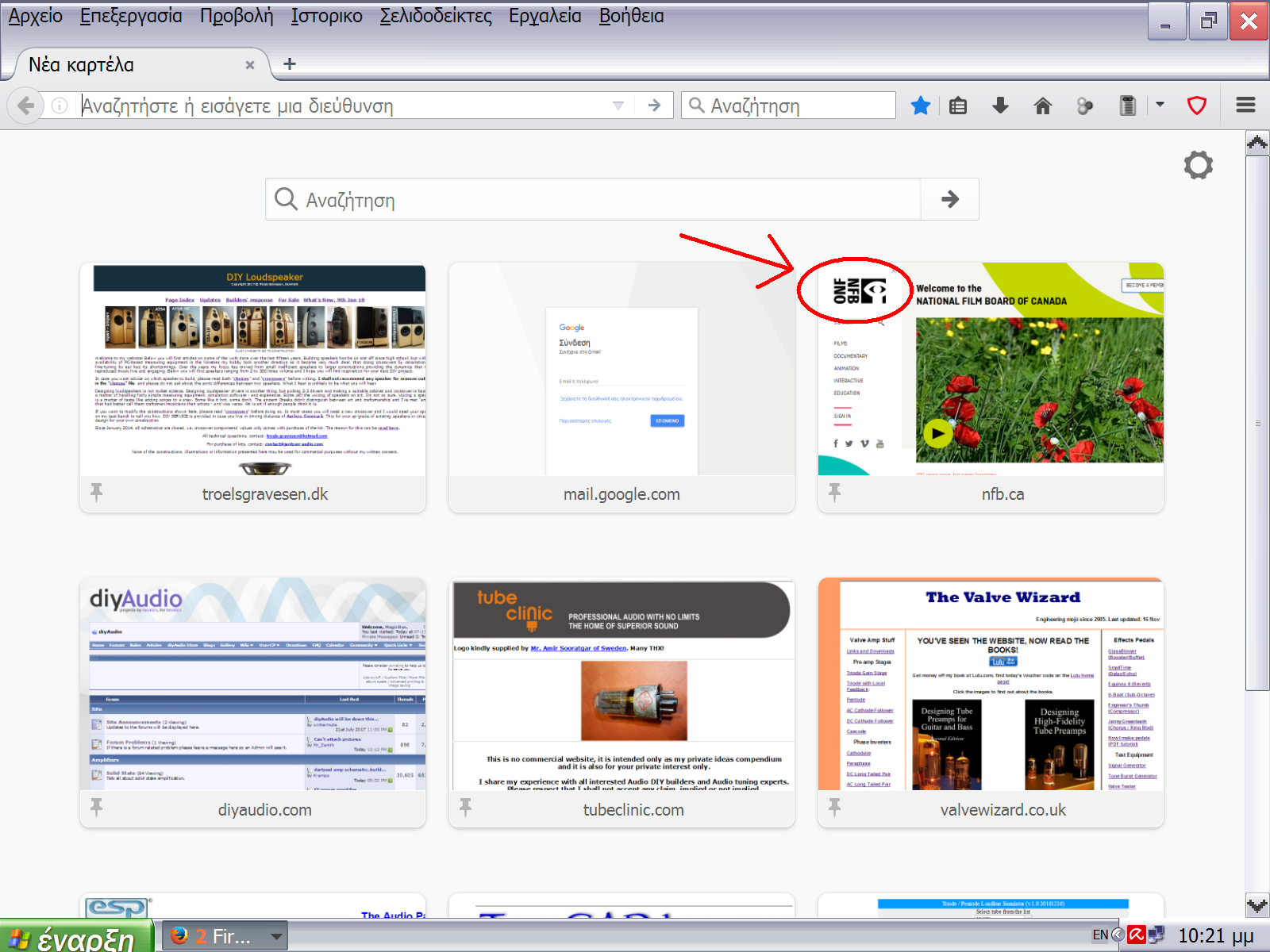This screenshot has width=1270, height=952.
Task: Click the 10:21 μμ clock
Action: tap(1216, 936)
